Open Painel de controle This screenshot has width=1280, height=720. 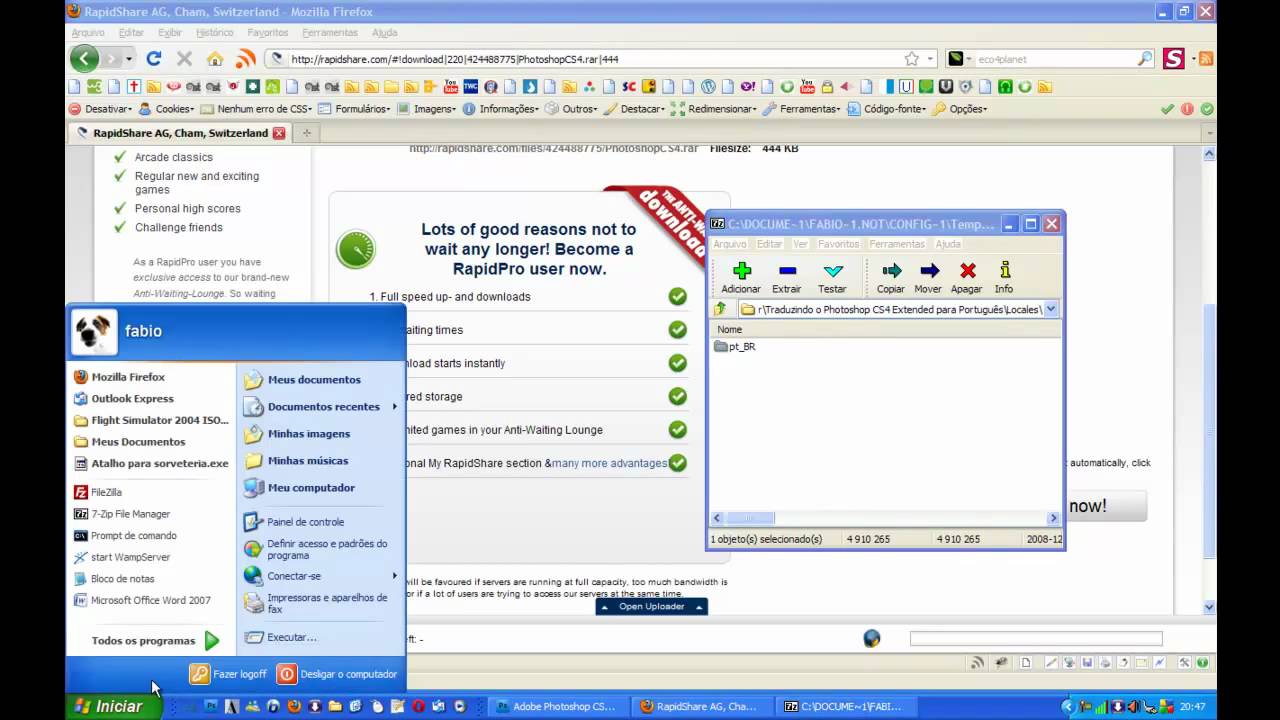pyautogui.click(x=294, y=522)
